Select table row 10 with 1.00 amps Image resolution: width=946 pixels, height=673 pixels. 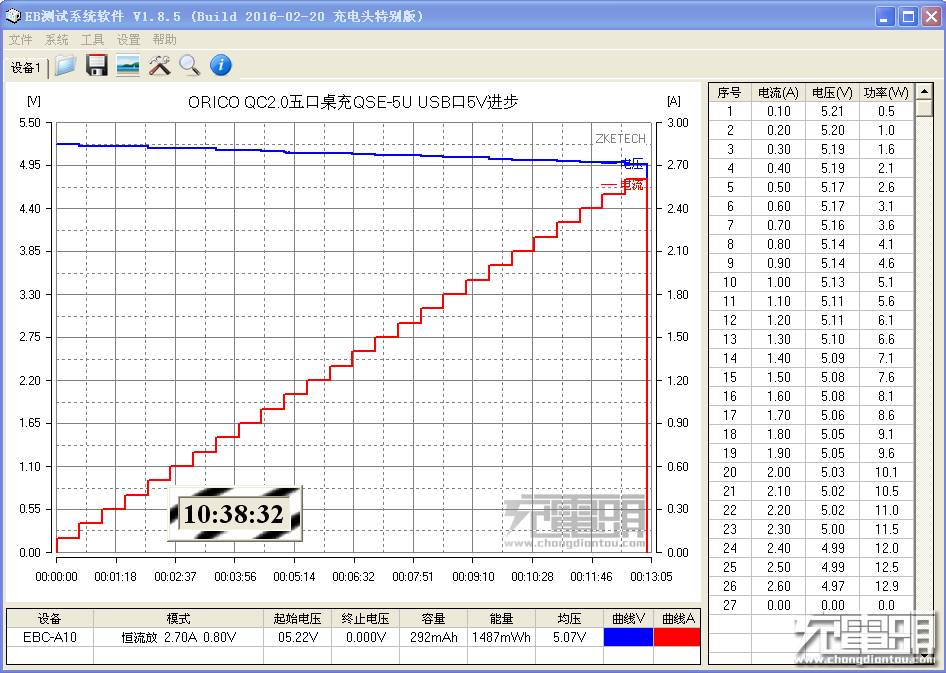click(811, 282)
